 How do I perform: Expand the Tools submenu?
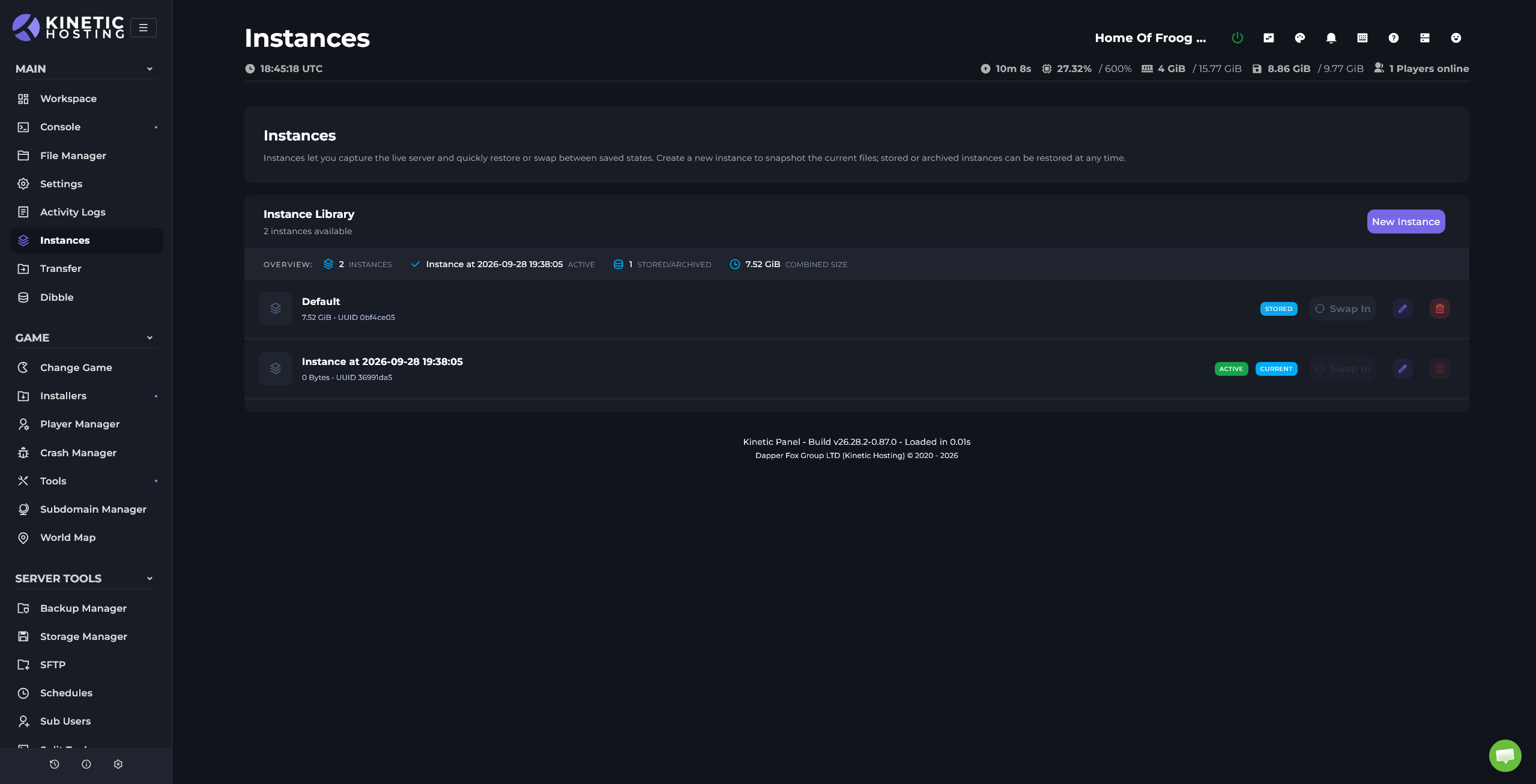pos(156,481)
